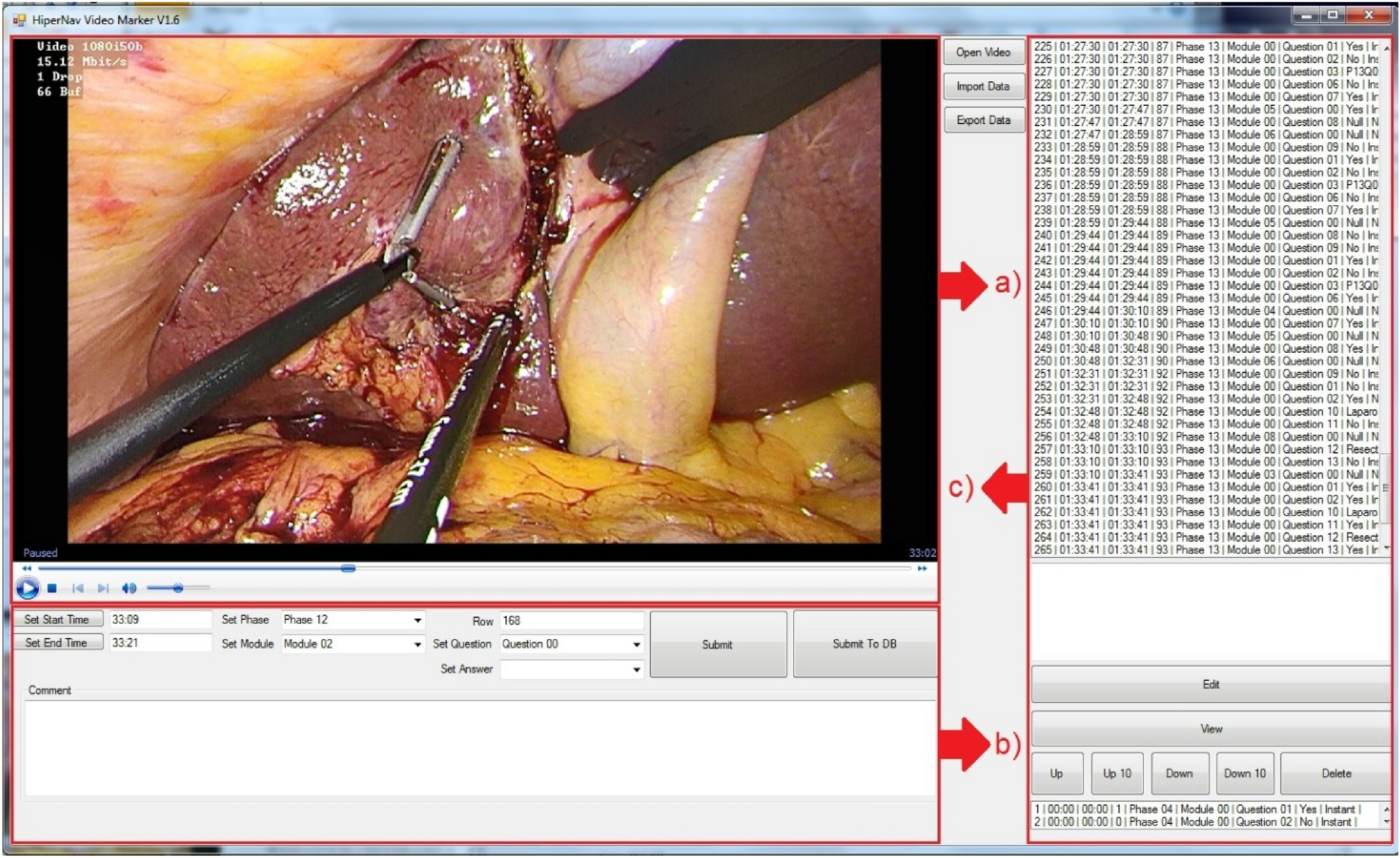Click the video seek bar handle
The width and height of the screenshot is (1400, 858).
[x=348, y=568]
